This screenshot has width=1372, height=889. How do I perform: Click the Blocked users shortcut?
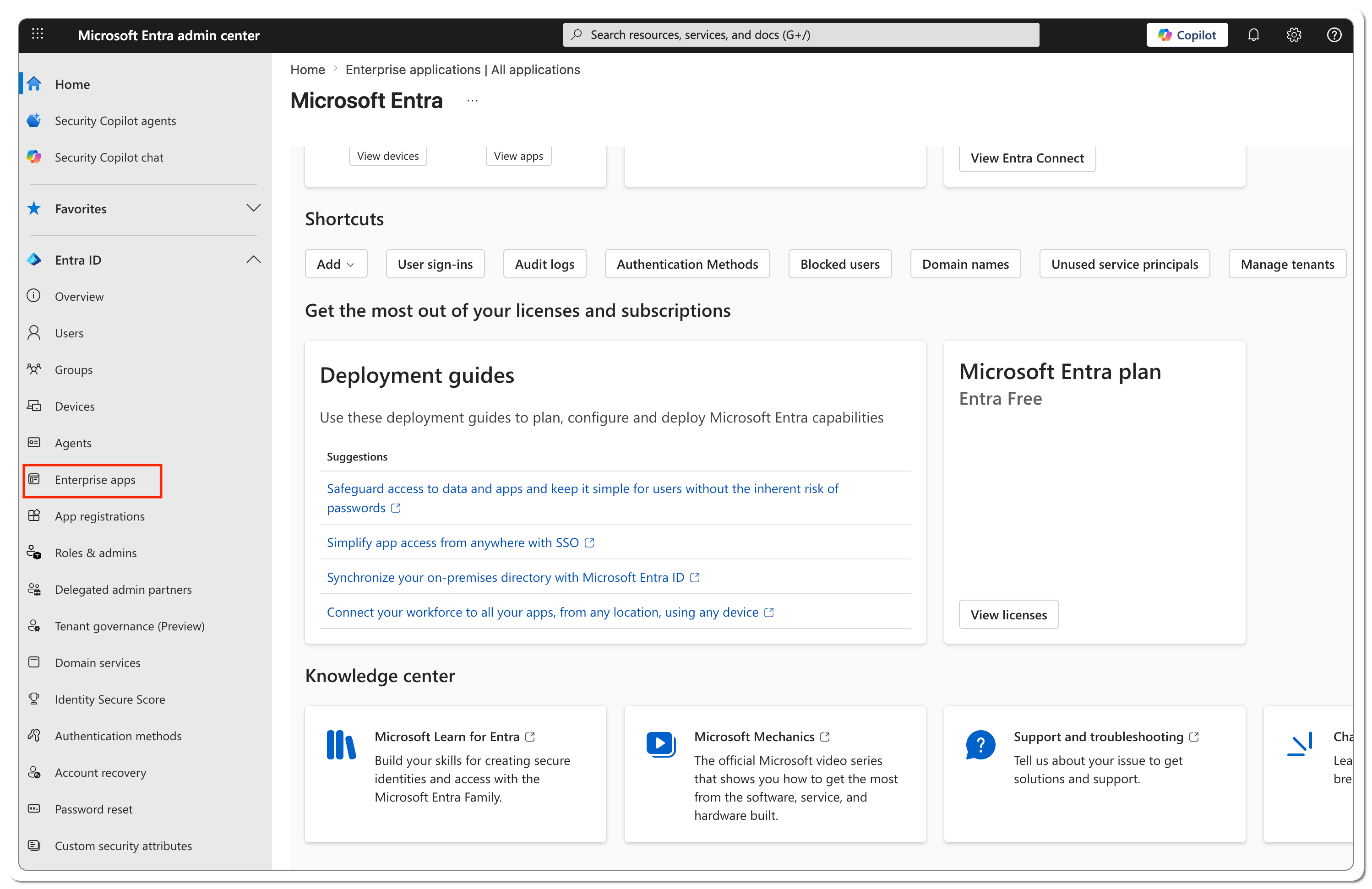coord(840,264)
